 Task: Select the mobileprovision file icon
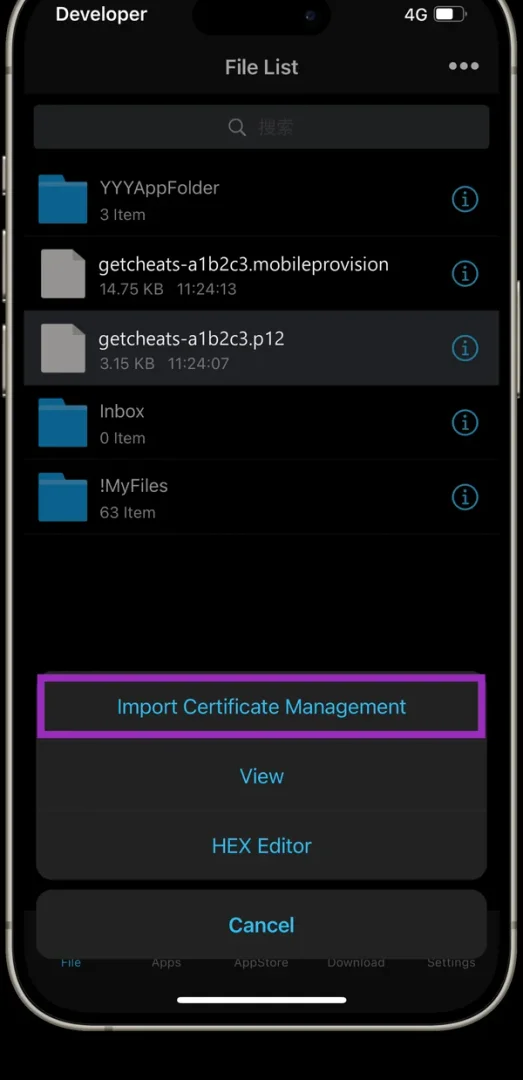pyautogui.click(x=63, y=273)
